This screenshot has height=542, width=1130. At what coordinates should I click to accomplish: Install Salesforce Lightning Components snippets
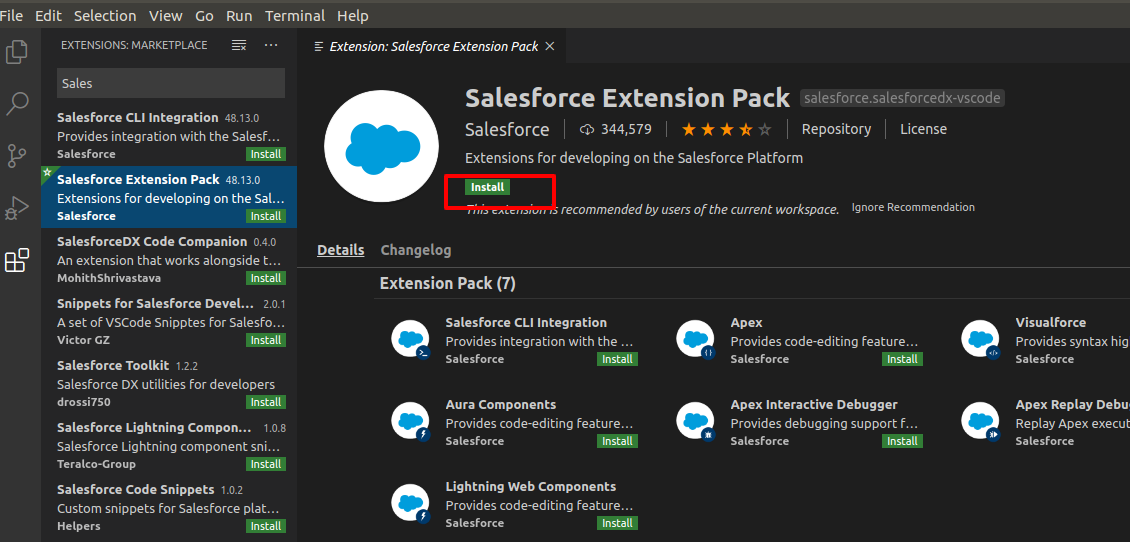coord(266,464)
